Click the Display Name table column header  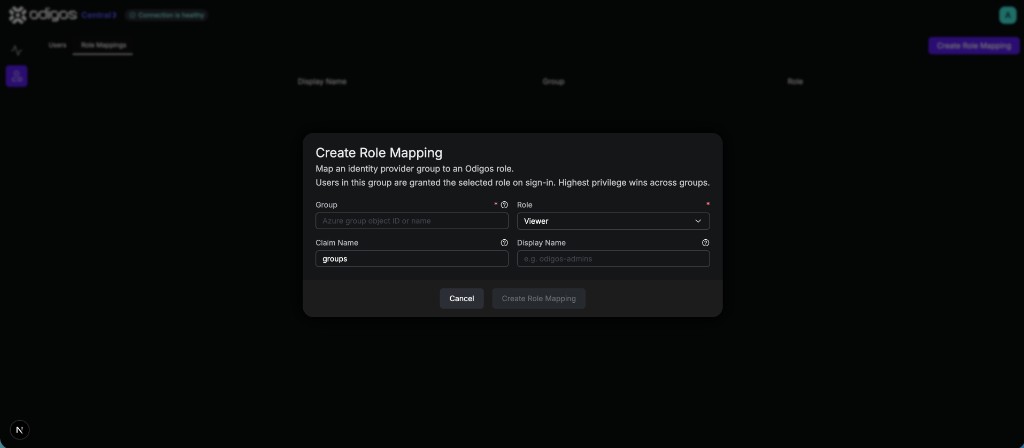322,82
